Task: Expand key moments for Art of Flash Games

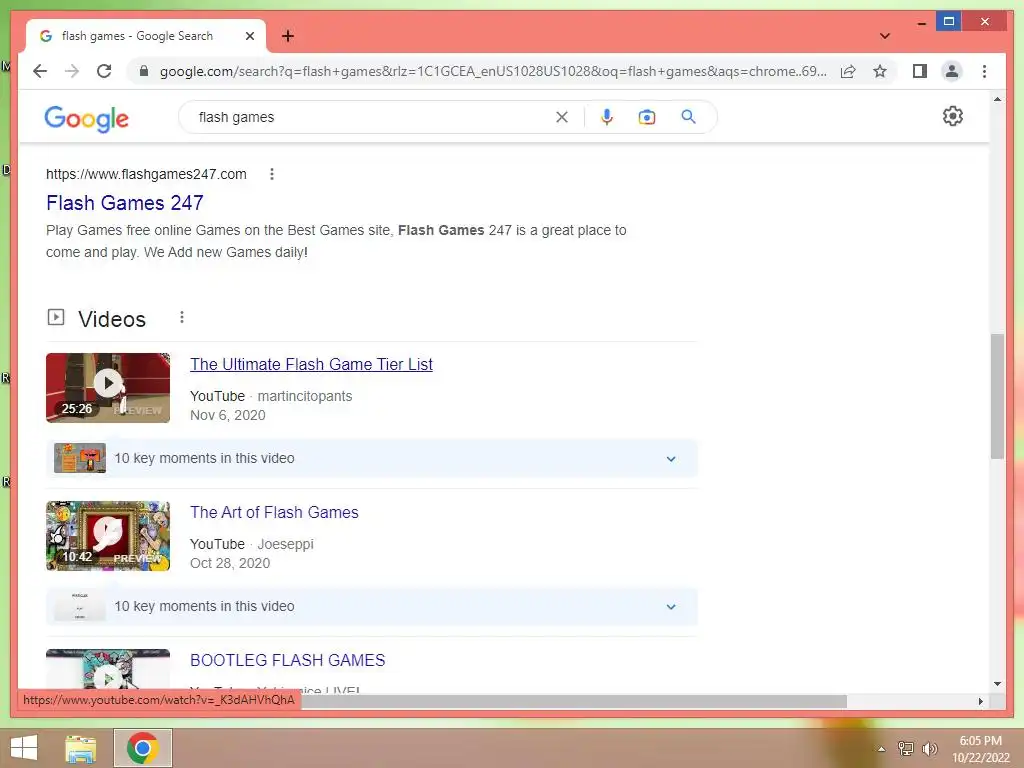Action: (x=671, y=607)
